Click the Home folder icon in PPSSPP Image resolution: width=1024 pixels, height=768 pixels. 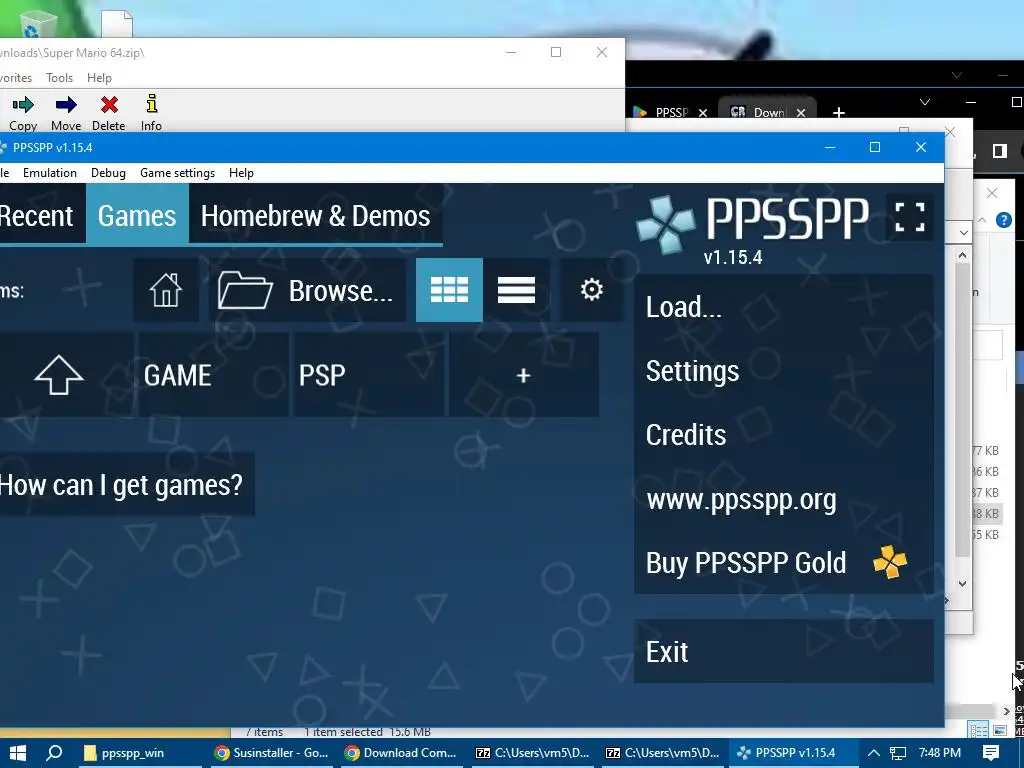point(166,290)
